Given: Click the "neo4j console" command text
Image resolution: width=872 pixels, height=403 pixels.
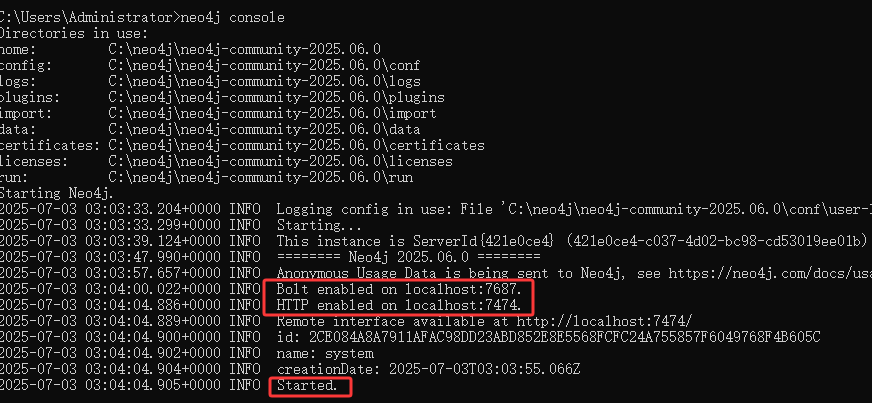Looking at the screenshot, I should coord(232,18).
